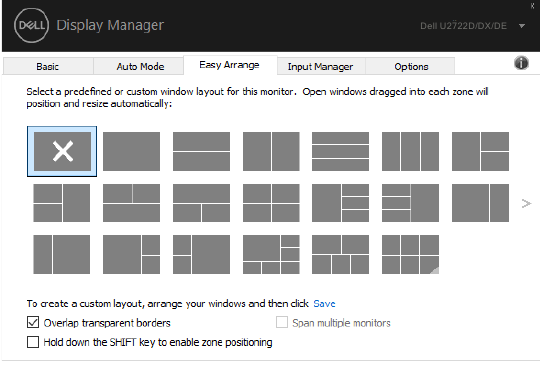
Task: Pick the two stacked horizontal rows layout
Action: pos(201,151)
